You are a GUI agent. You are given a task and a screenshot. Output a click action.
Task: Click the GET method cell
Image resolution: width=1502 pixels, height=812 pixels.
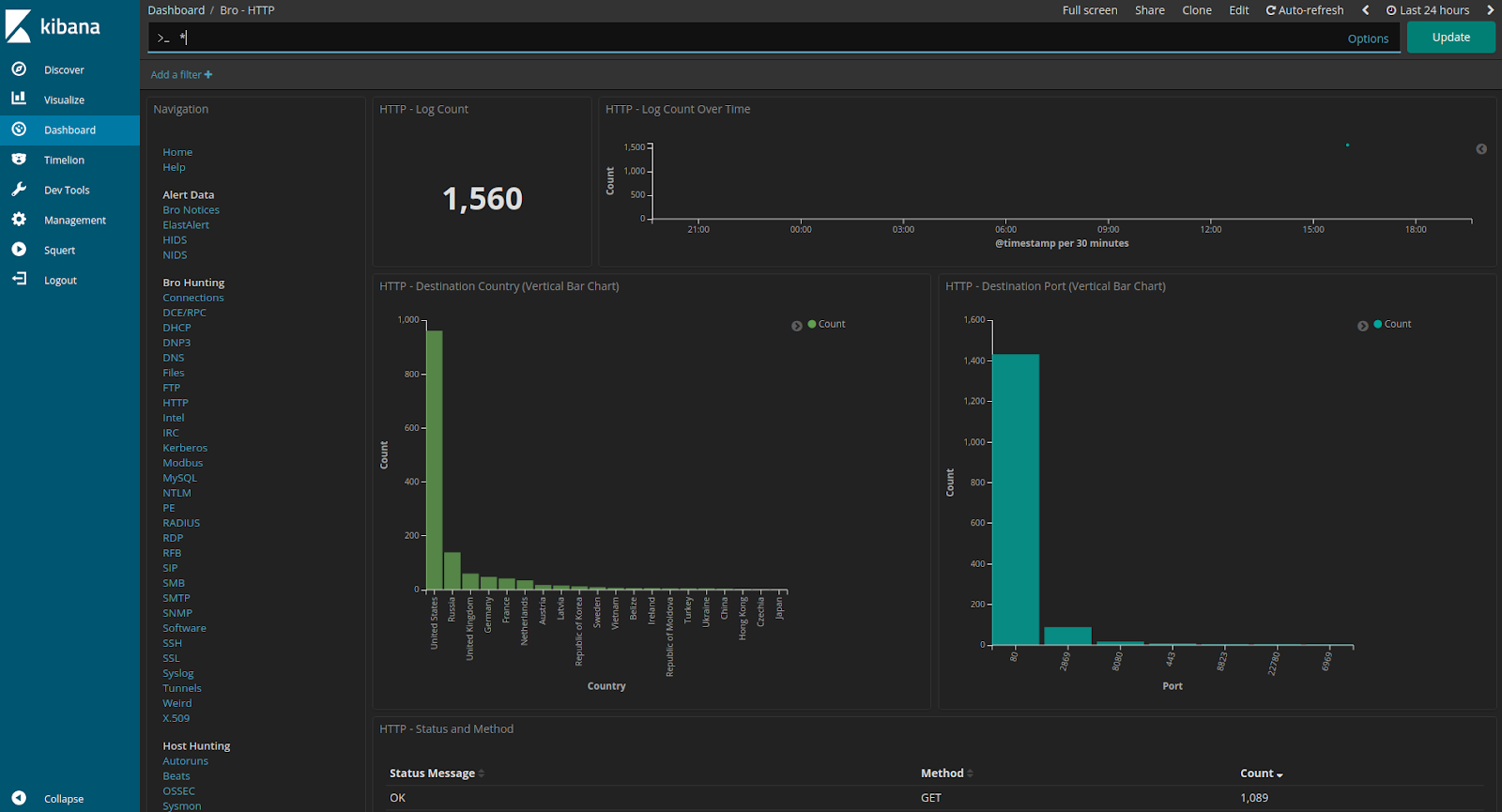click(x=931, y=798)
